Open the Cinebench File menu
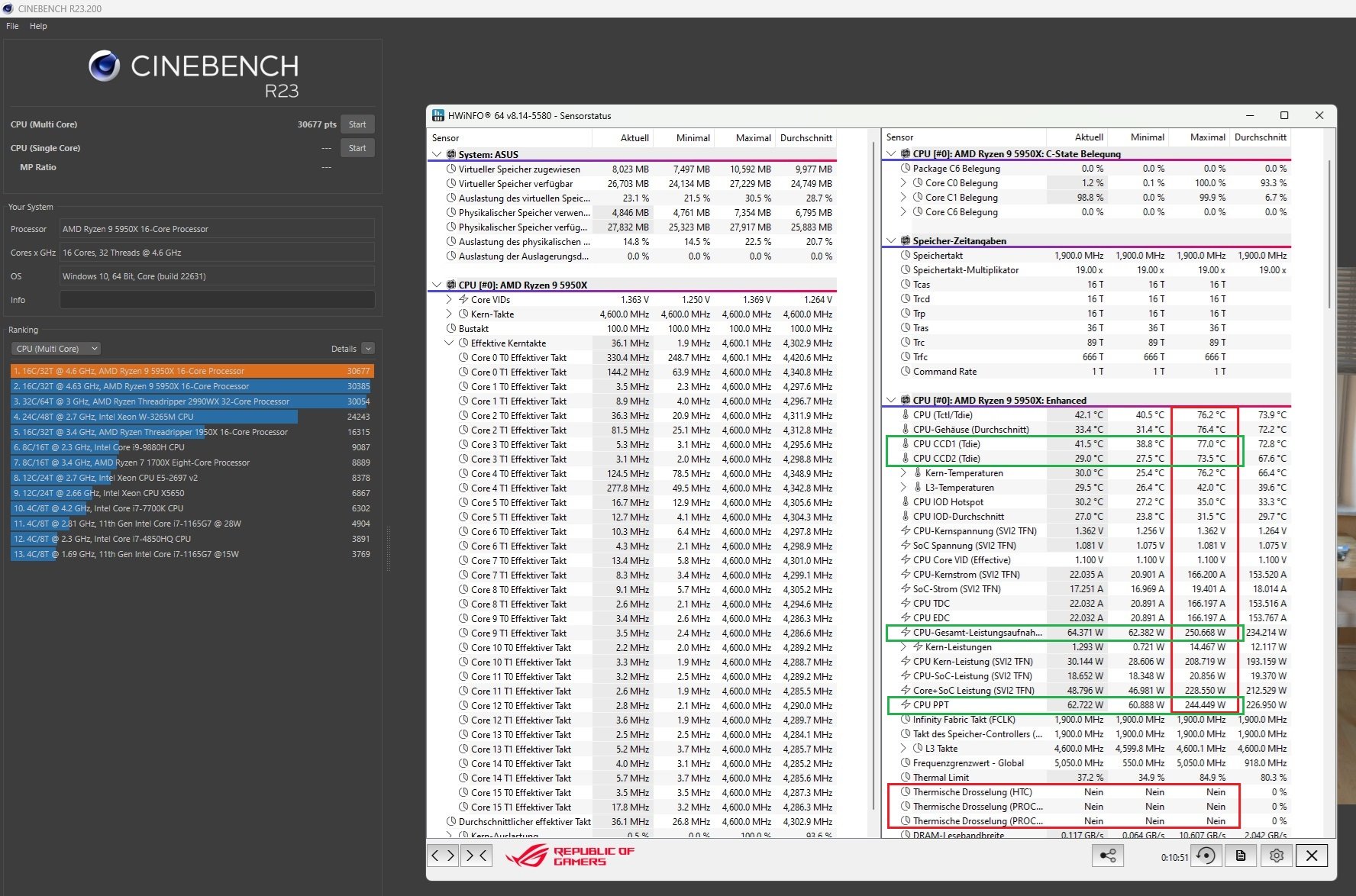 (x=12, y=26)
